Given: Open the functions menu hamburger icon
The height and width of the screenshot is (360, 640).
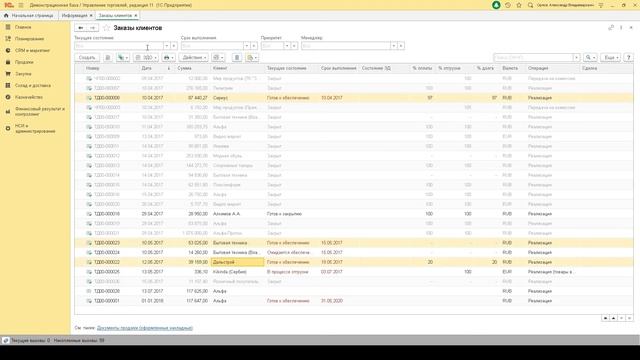Looking at the screenshot, I should coord(21,5).
